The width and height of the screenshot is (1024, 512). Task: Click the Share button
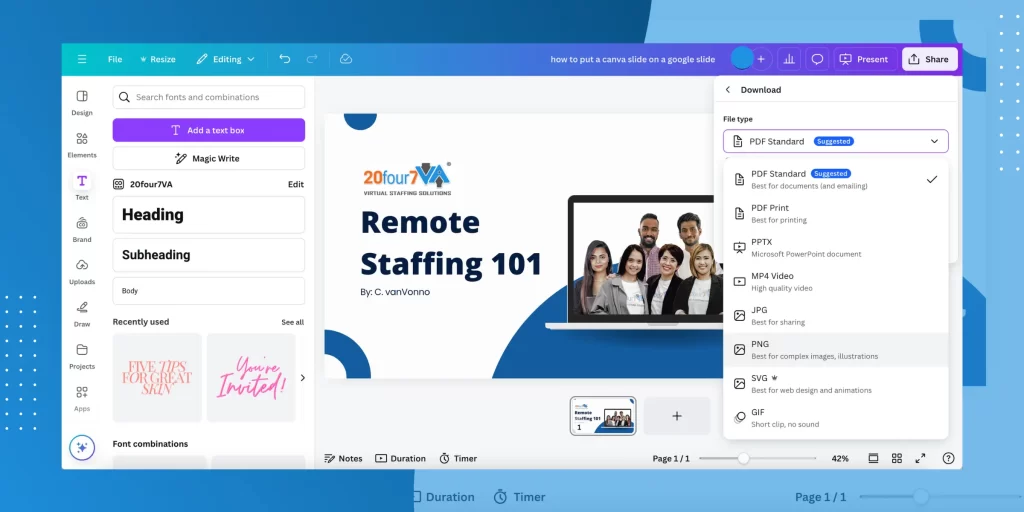coord(929,59)
